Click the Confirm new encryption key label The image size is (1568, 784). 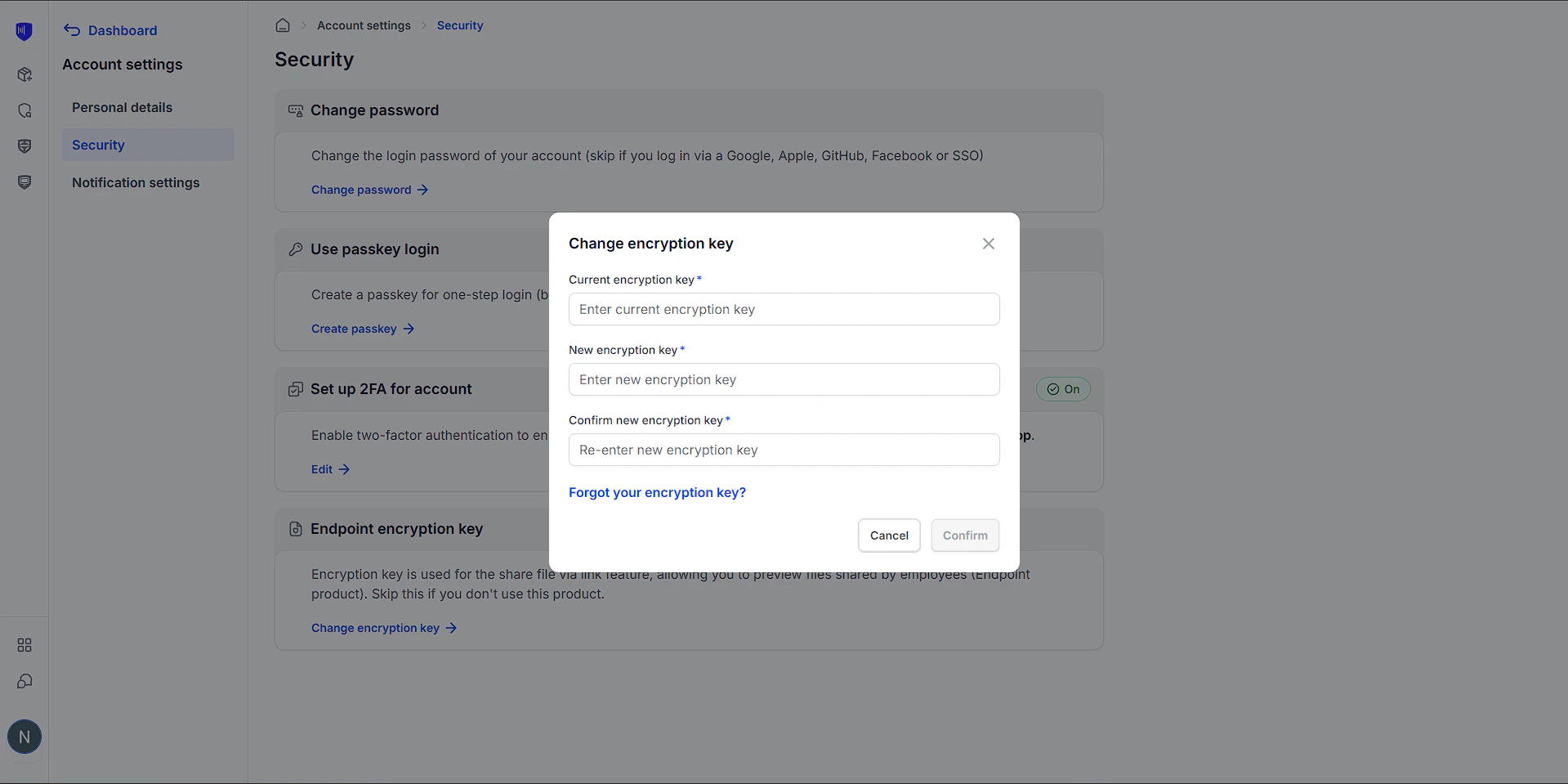point(646,420)
